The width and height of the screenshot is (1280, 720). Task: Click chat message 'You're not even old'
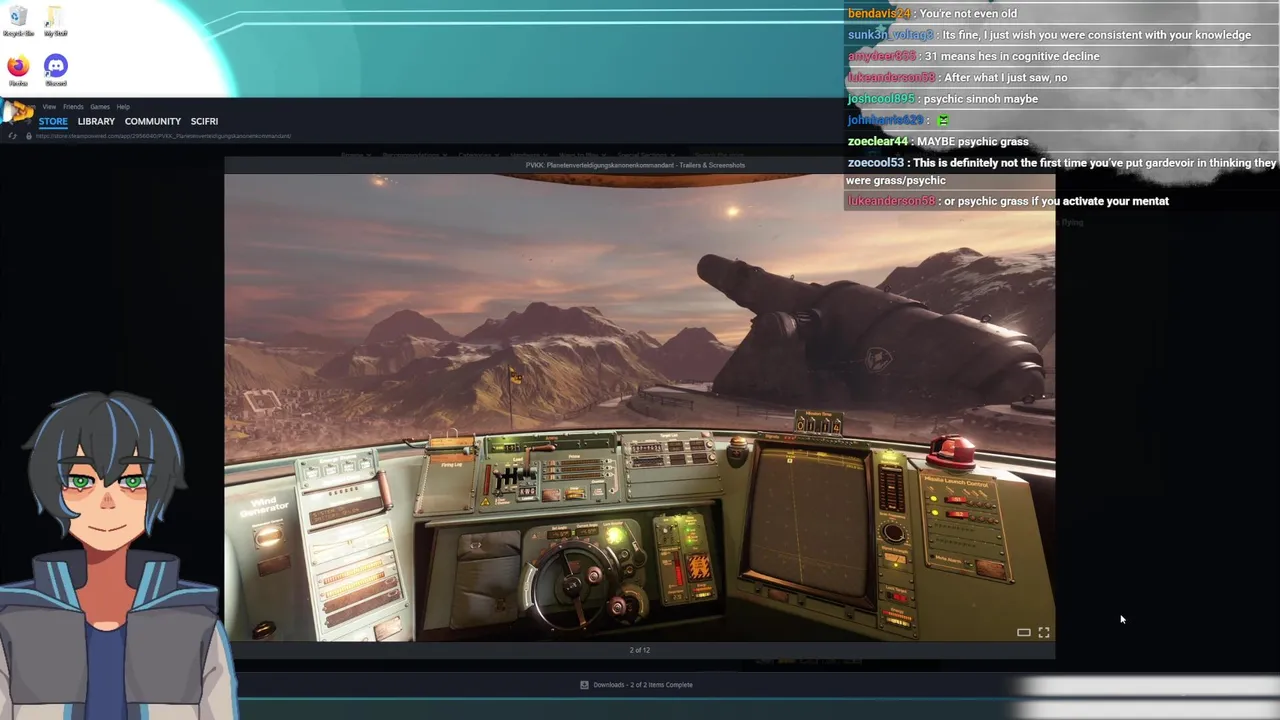coord(968,13)
